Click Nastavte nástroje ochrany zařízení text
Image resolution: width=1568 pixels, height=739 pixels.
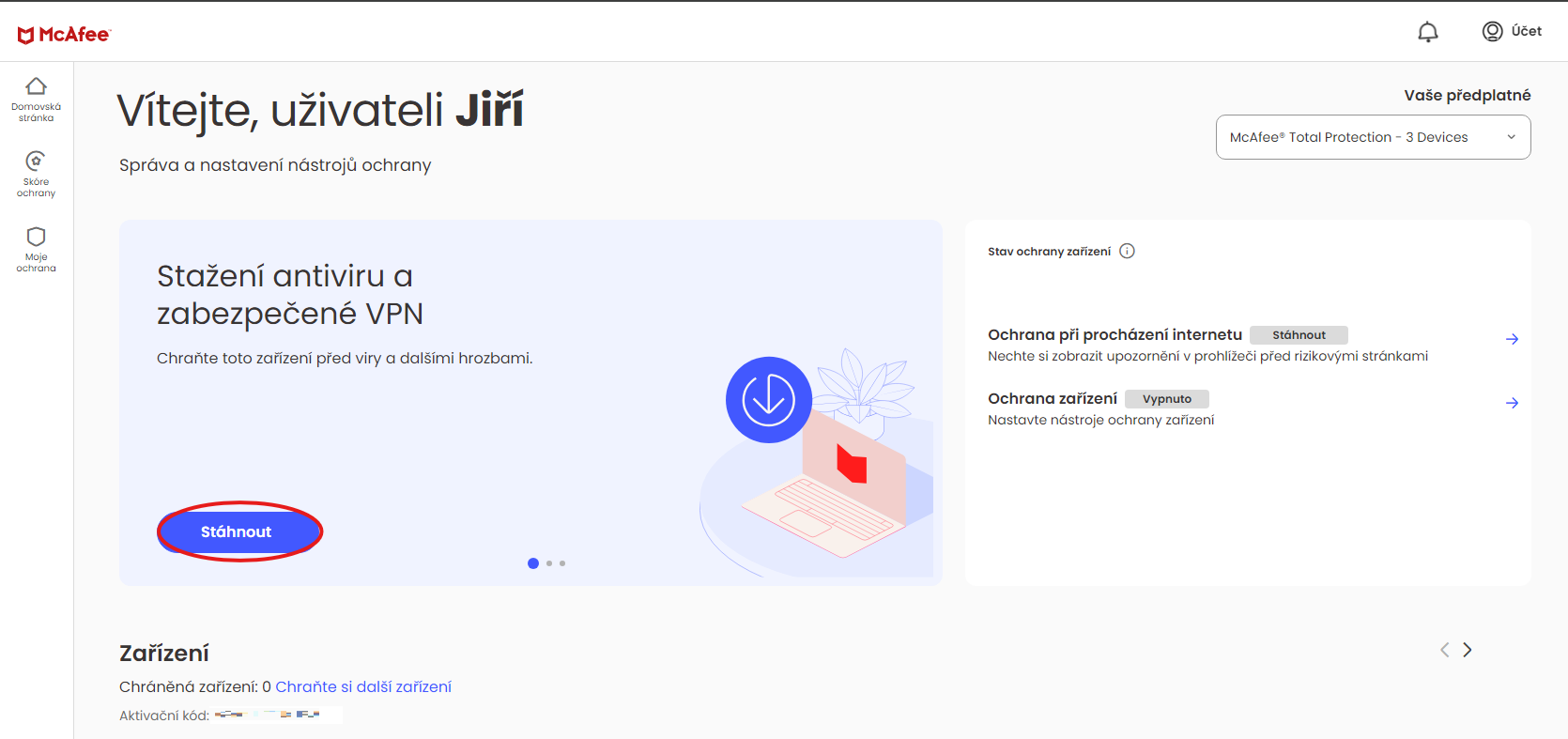(1100, 420)
